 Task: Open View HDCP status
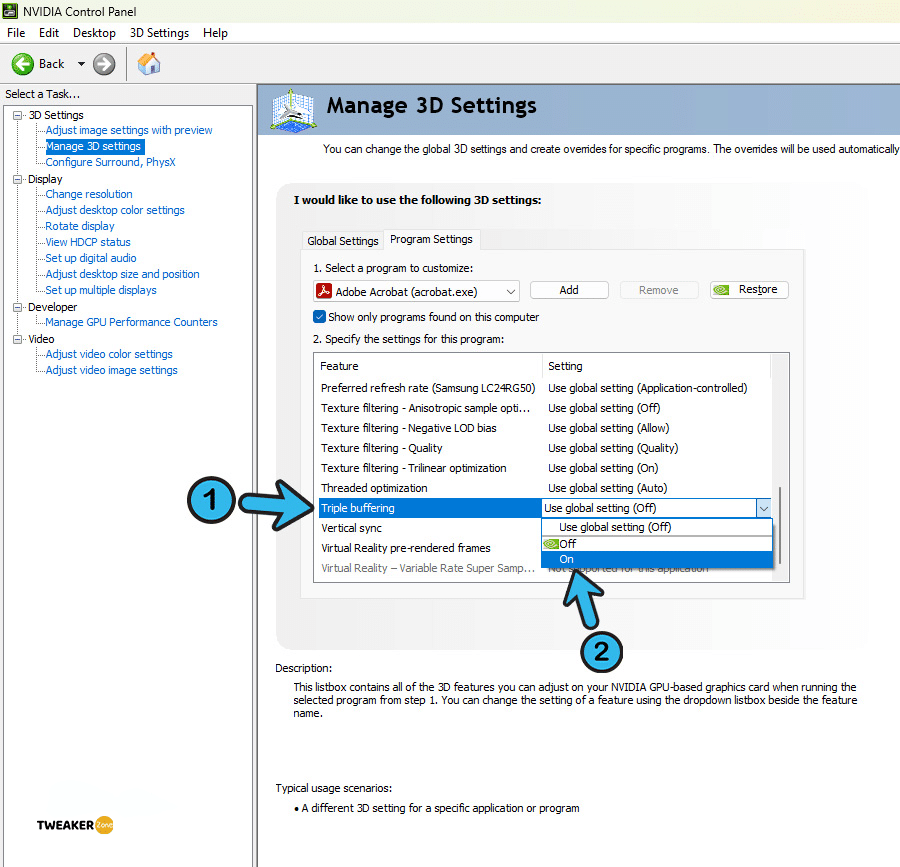pyautogui.click(x=88, y=242)
